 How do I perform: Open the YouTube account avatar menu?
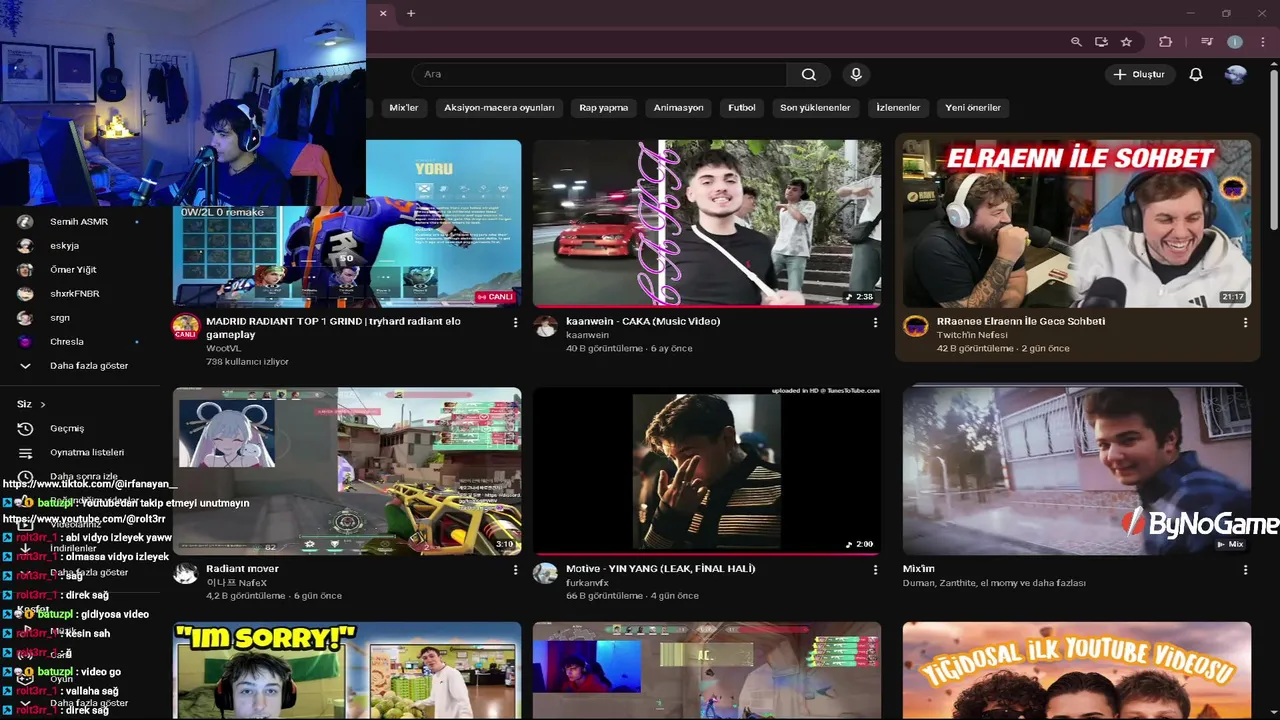click(1236, 74)
